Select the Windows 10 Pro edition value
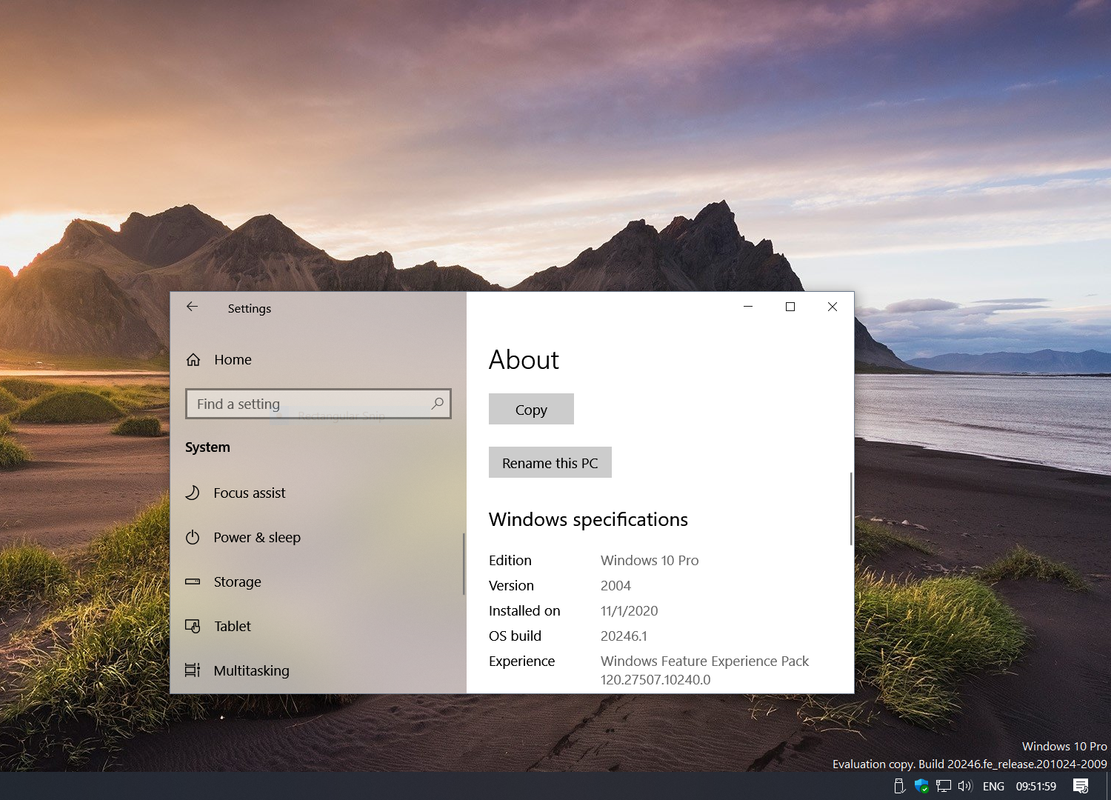This screenshot has width=1111, height=800. point(650,560)
